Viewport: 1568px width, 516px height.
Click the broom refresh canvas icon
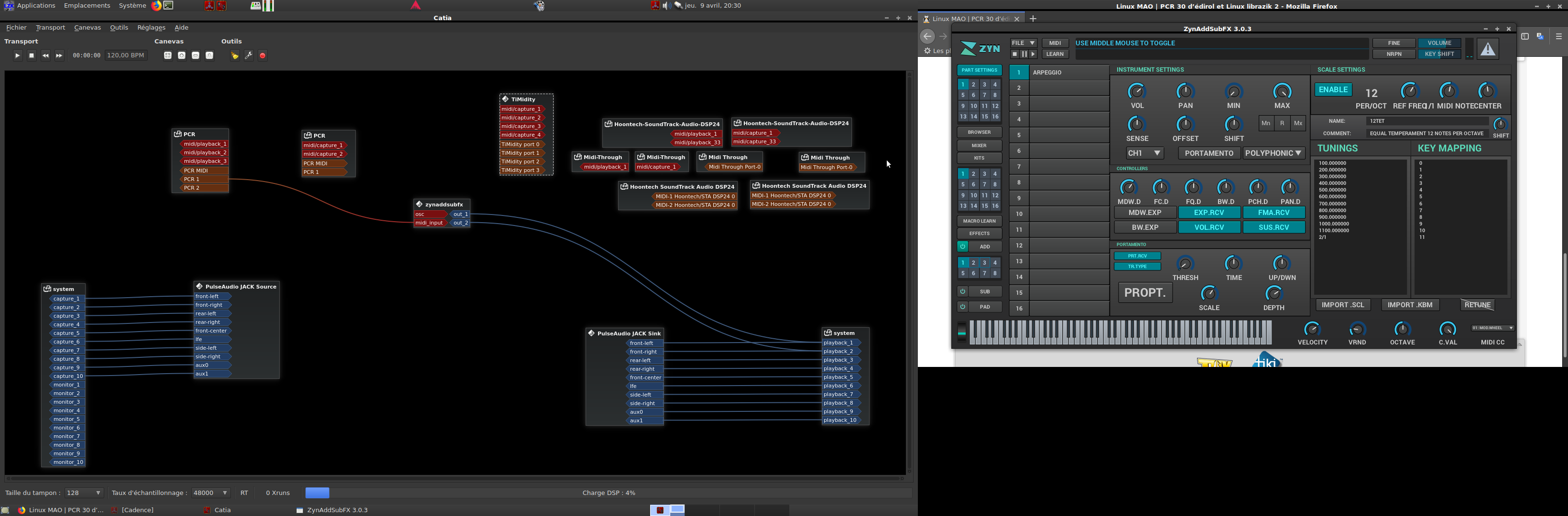234,55
